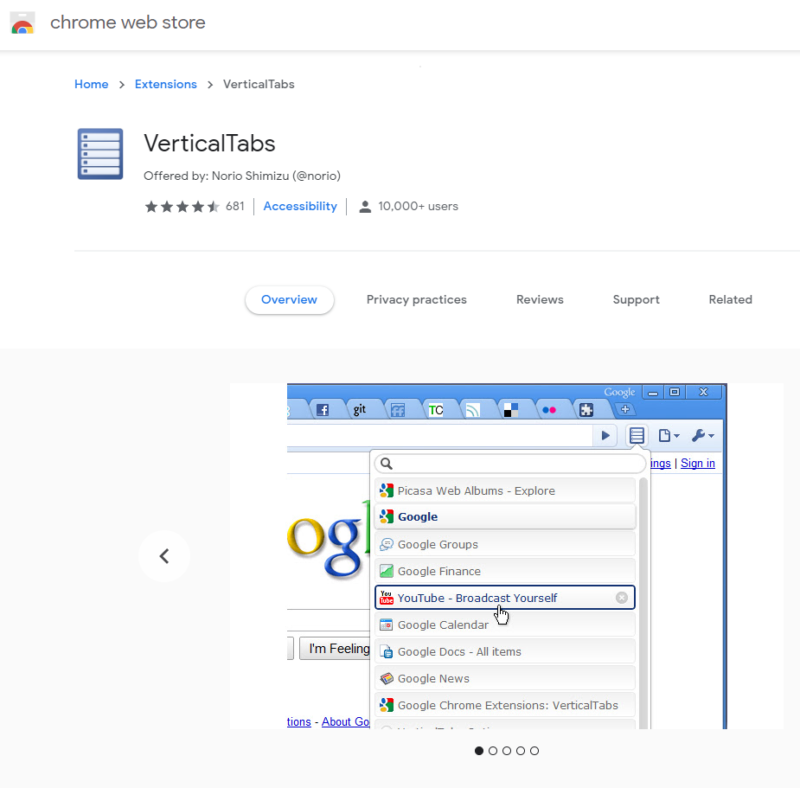This screenshot has width=800, height=788.
Task: Select the second carousel dot indicator
Action: click(x=493, y=751)
